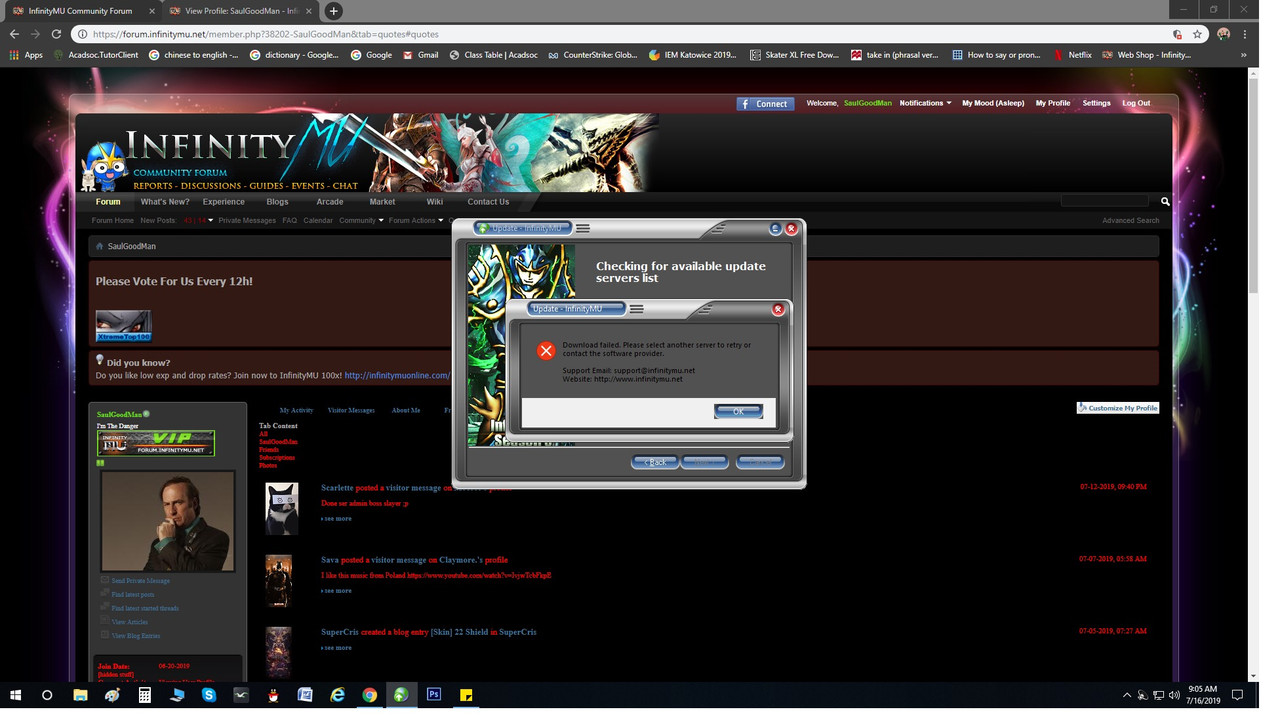Expand the Community dropdown menu
Screen dimensions: 1280x716
(361, 220)
